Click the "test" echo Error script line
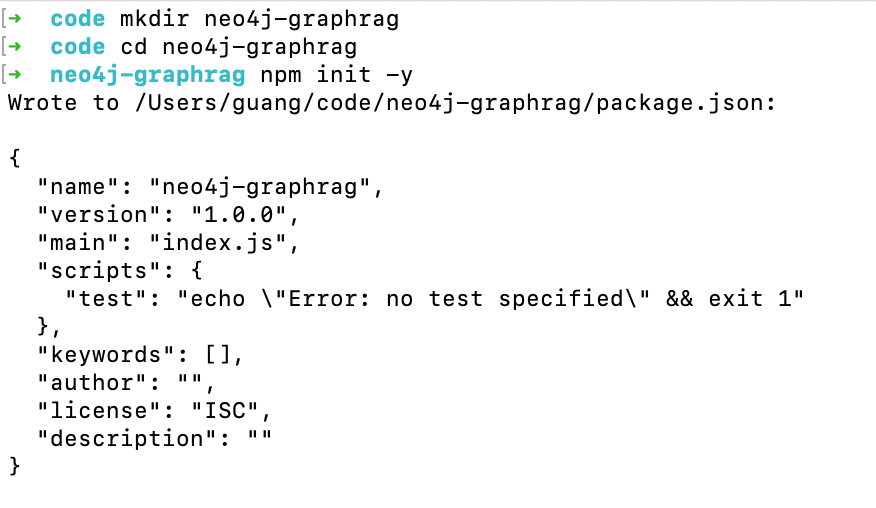 coord(435,299)
